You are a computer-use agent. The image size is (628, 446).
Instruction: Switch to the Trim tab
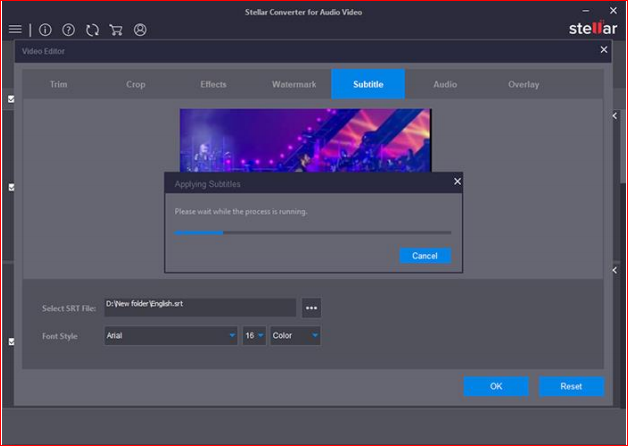(x=58, y=84)
